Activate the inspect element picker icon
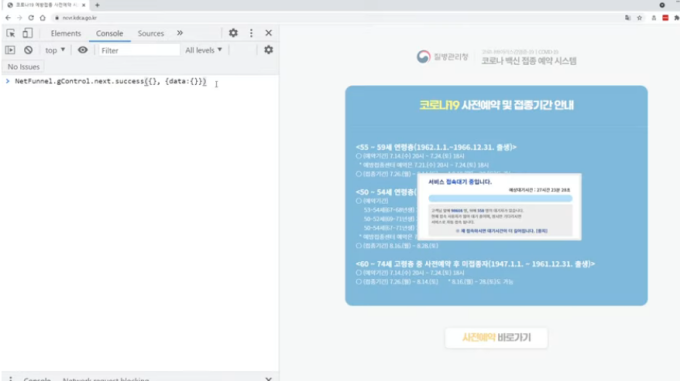Viewport: 680px width, 381px height. pos(10,33)
